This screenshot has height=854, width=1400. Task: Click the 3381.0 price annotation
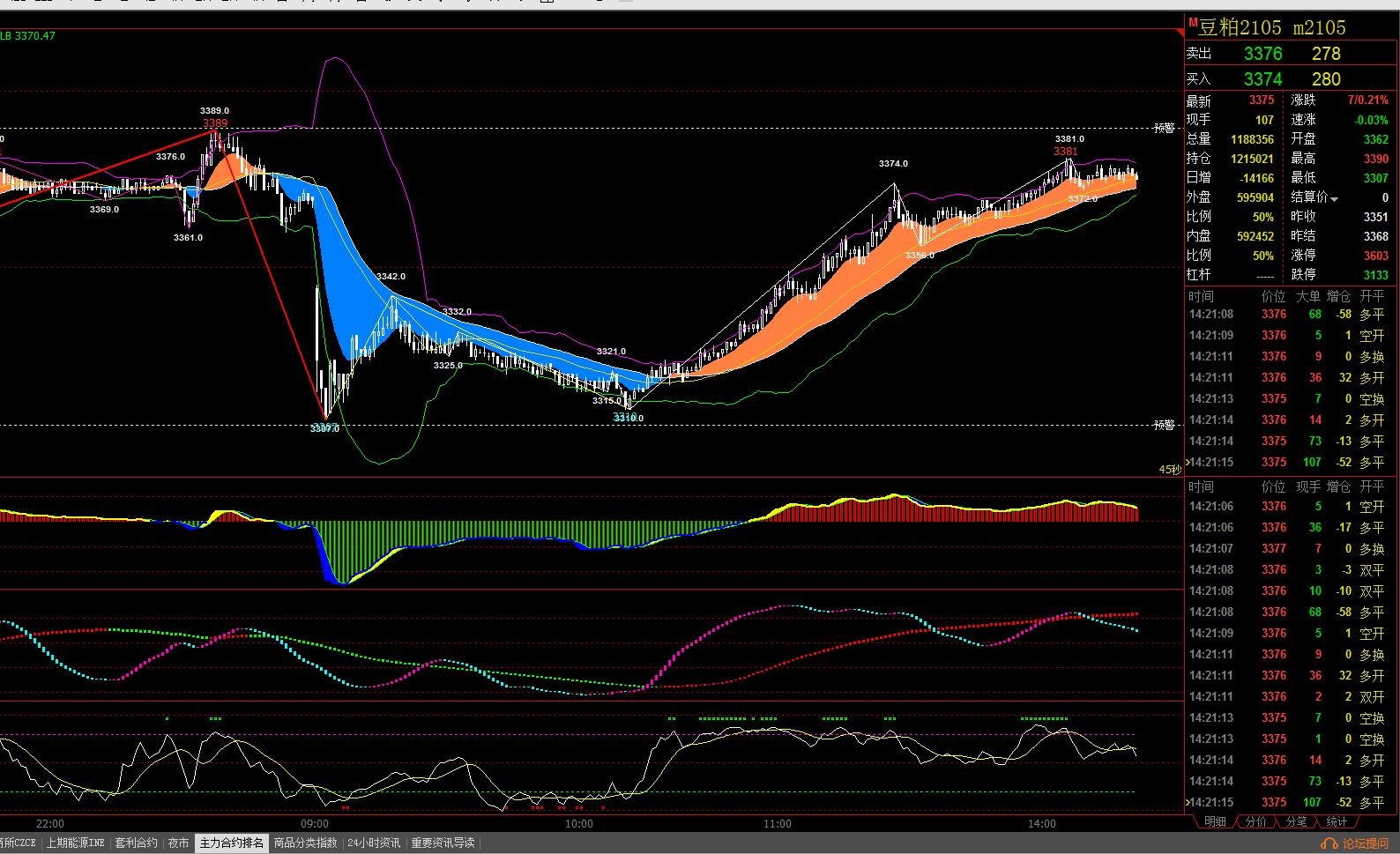coord(1069,139)
